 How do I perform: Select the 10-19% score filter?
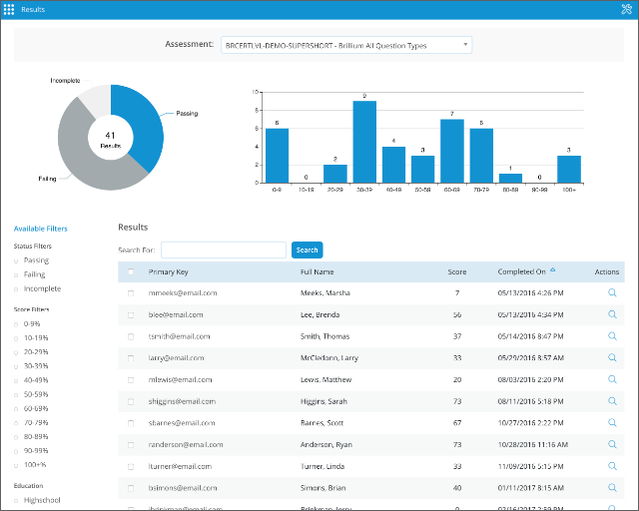(x=16, y=339)
